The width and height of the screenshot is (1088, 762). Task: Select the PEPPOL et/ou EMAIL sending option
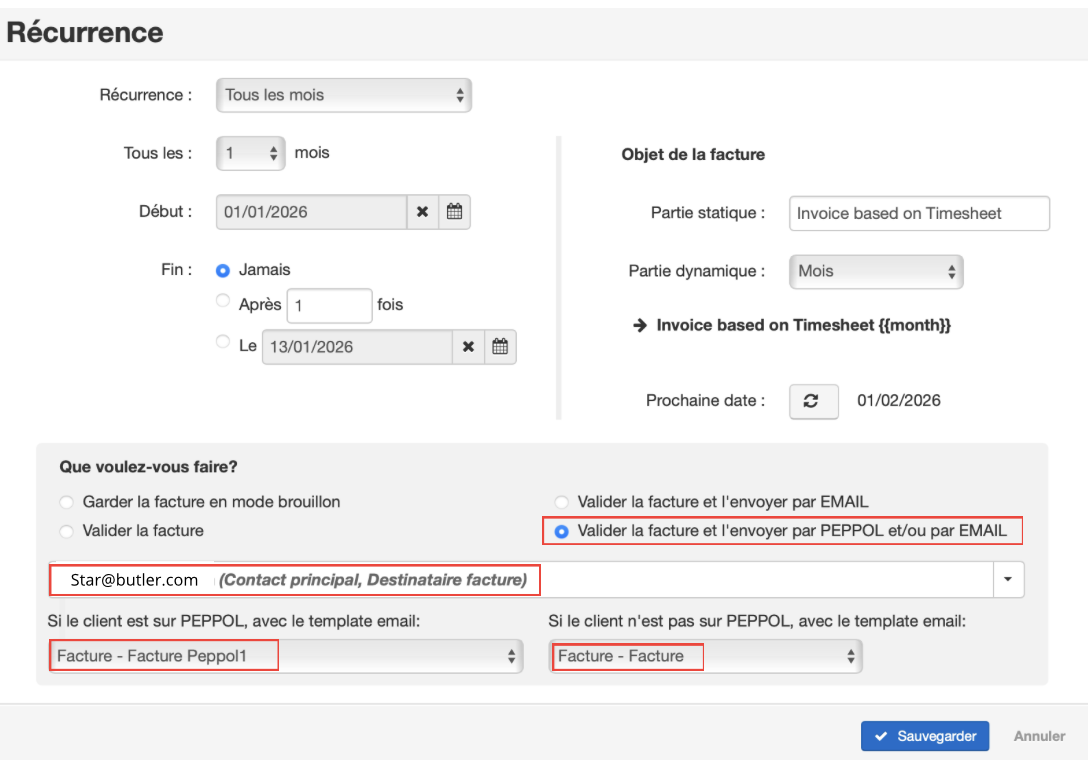click(x=561, y=531)
